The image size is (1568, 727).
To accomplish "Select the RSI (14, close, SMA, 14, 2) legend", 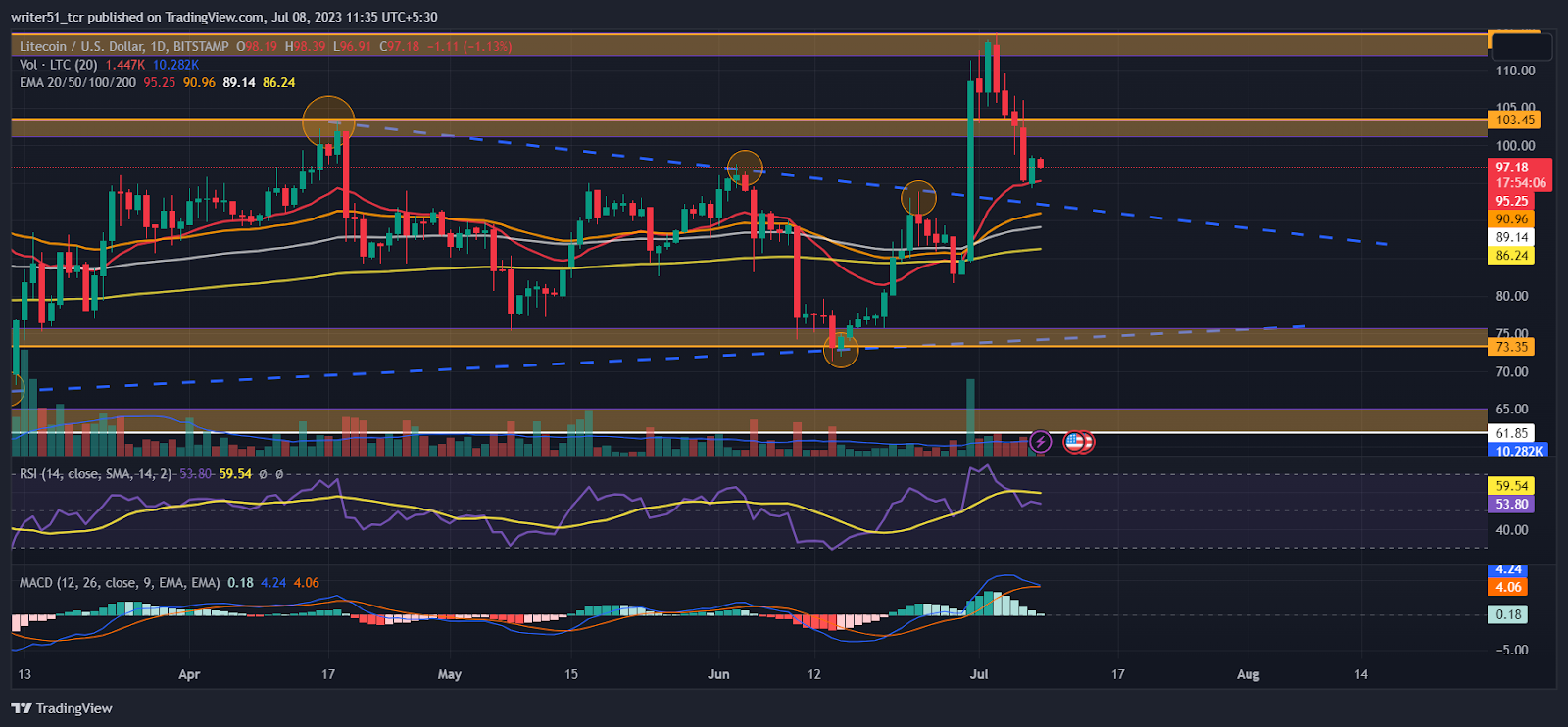I will tap(96, 474).
